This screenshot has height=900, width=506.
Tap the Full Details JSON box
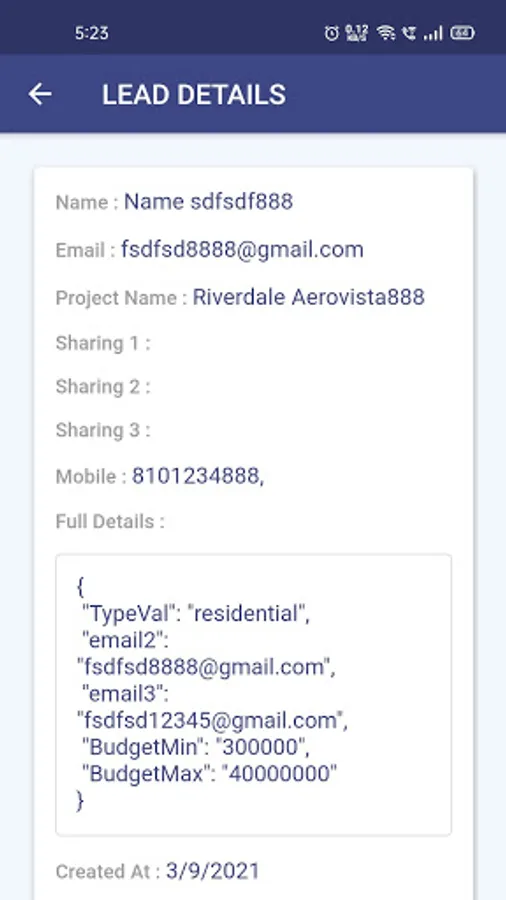pos(254,695)
